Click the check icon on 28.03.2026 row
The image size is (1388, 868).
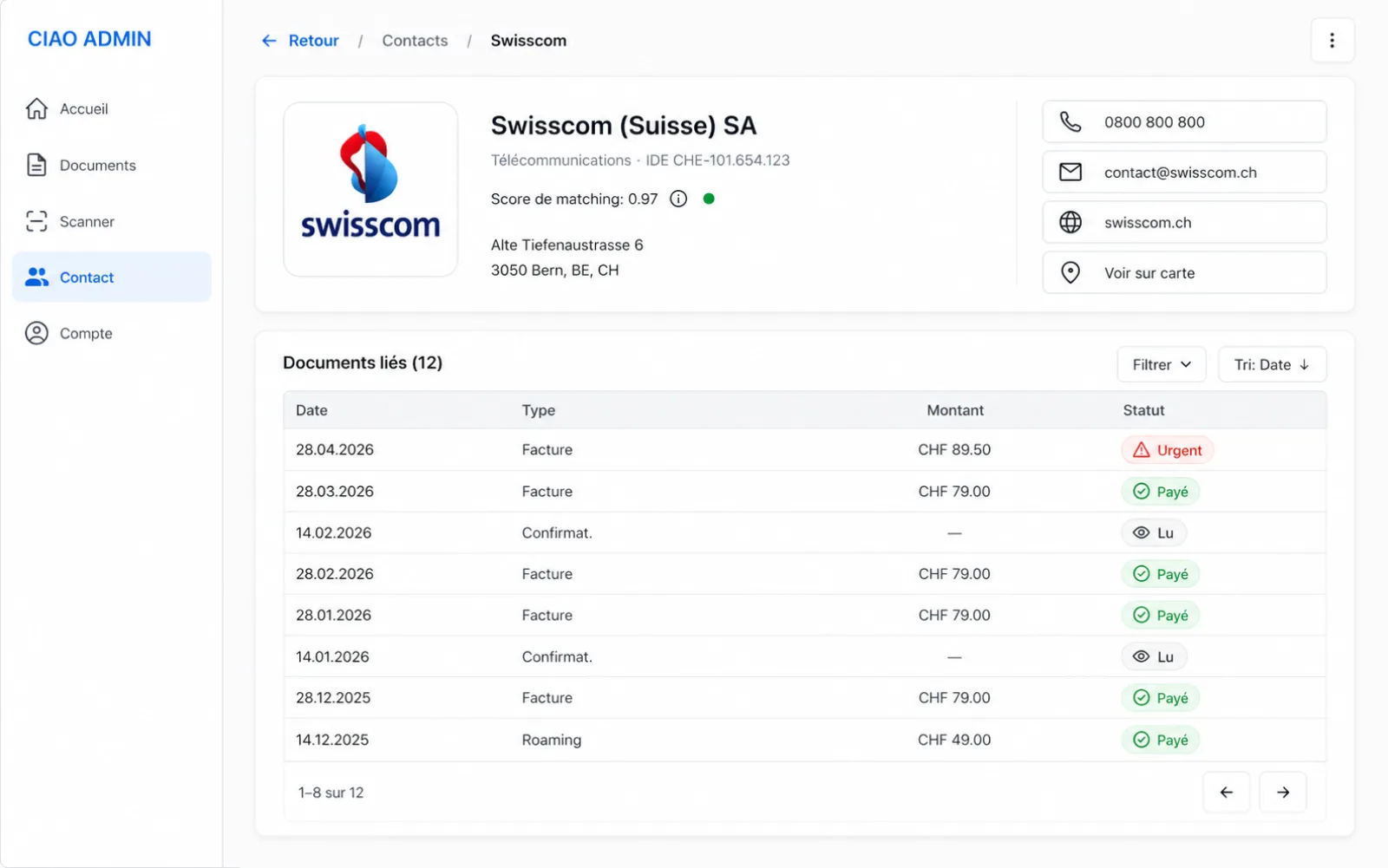coord(1142,492)
